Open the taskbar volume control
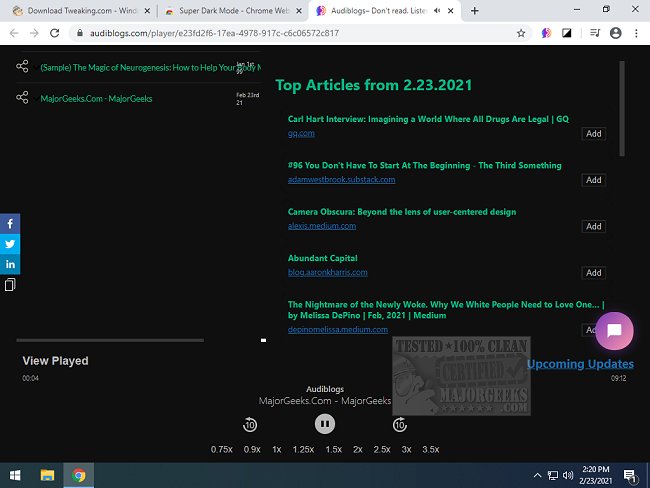 [x=568, y=475]
